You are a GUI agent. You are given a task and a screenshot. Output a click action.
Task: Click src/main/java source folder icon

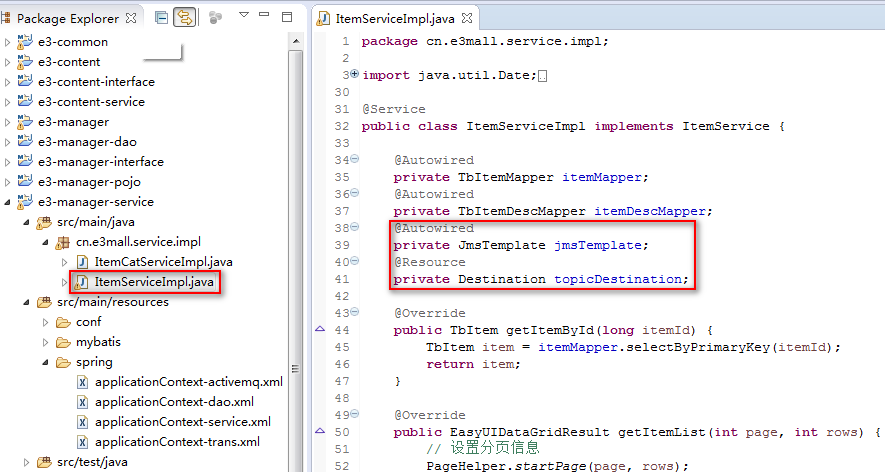44,222
